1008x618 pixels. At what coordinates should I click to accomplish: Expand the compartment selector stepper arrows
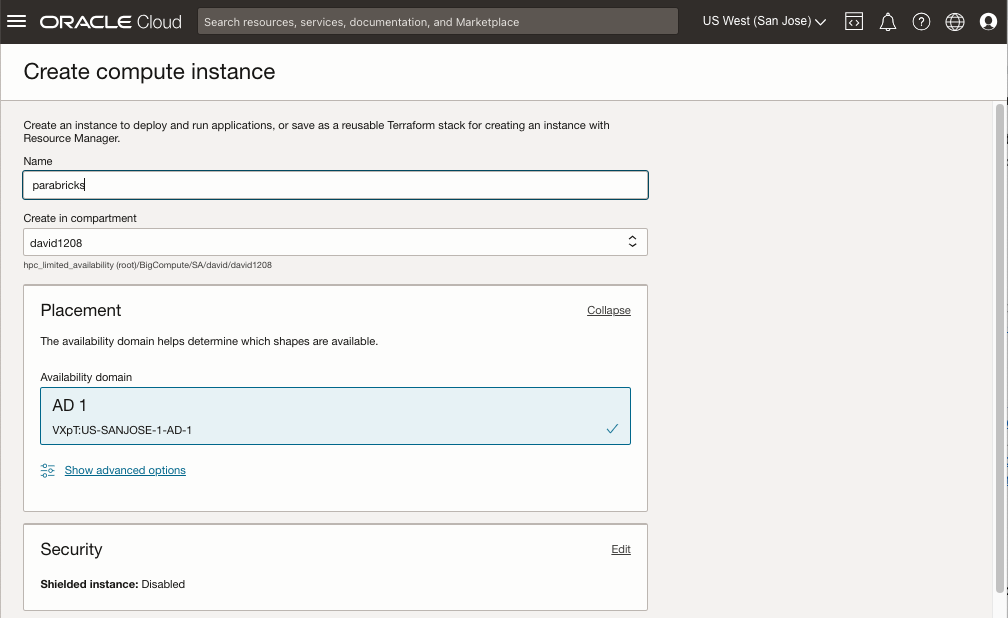click(632, 241)
